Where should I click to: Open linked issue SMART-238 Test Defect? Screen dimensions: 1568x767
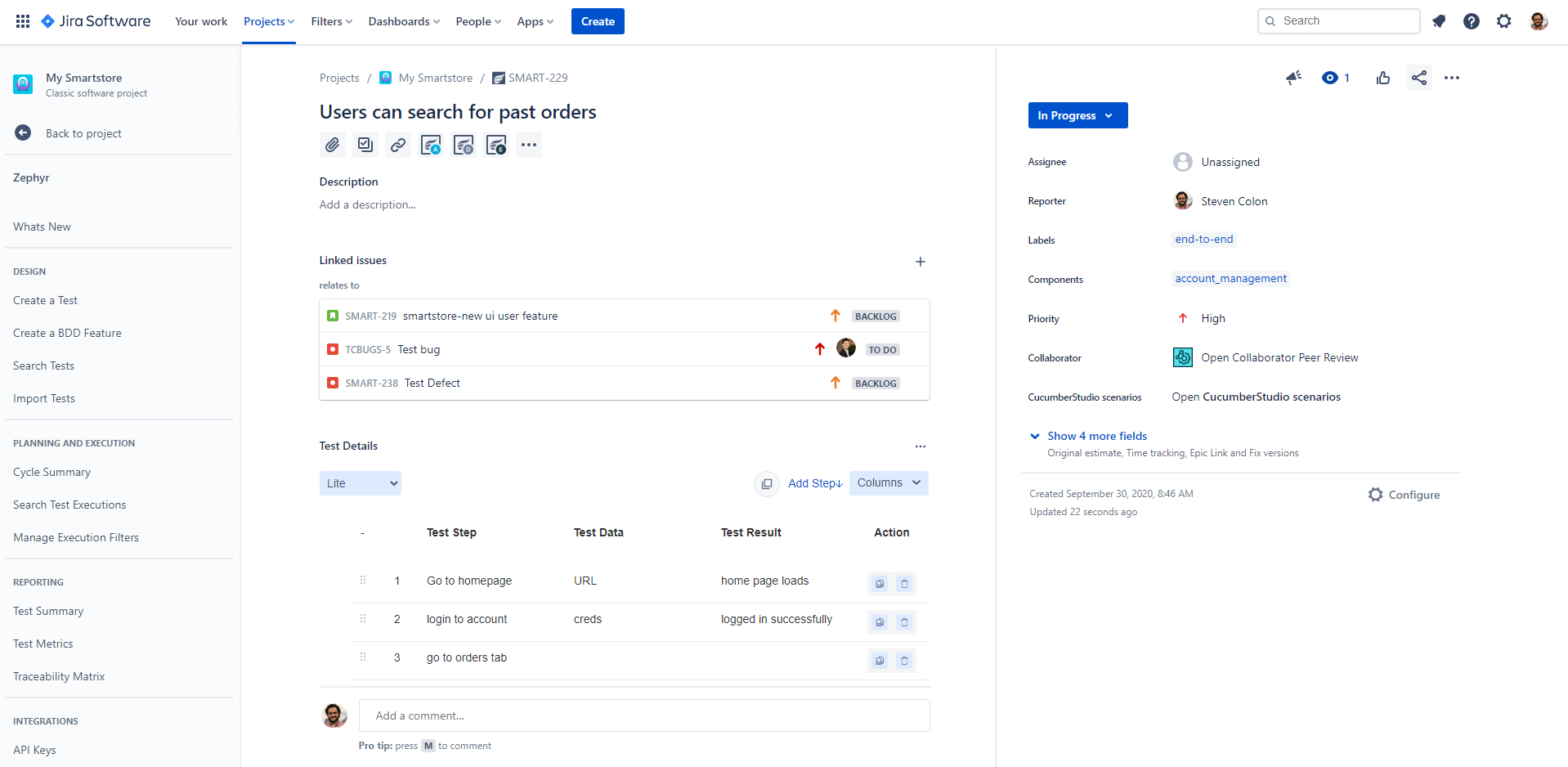click(x=625, y=383)
